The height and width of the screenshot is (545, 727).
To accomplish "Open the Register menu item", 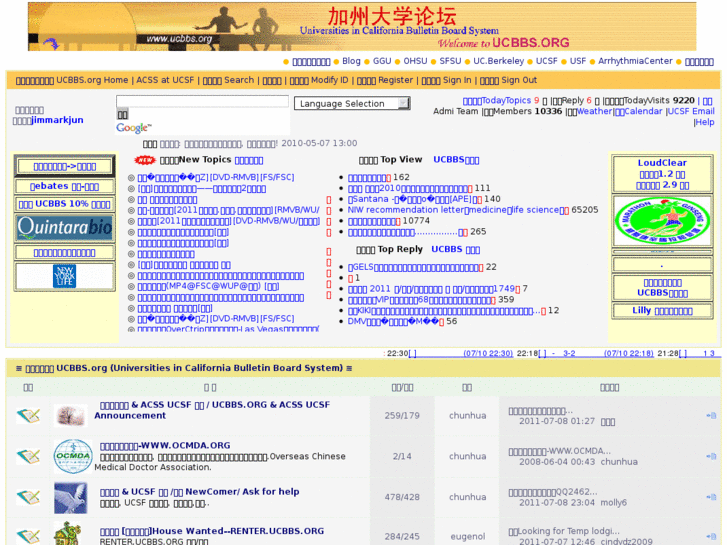I will click(385, 80).
